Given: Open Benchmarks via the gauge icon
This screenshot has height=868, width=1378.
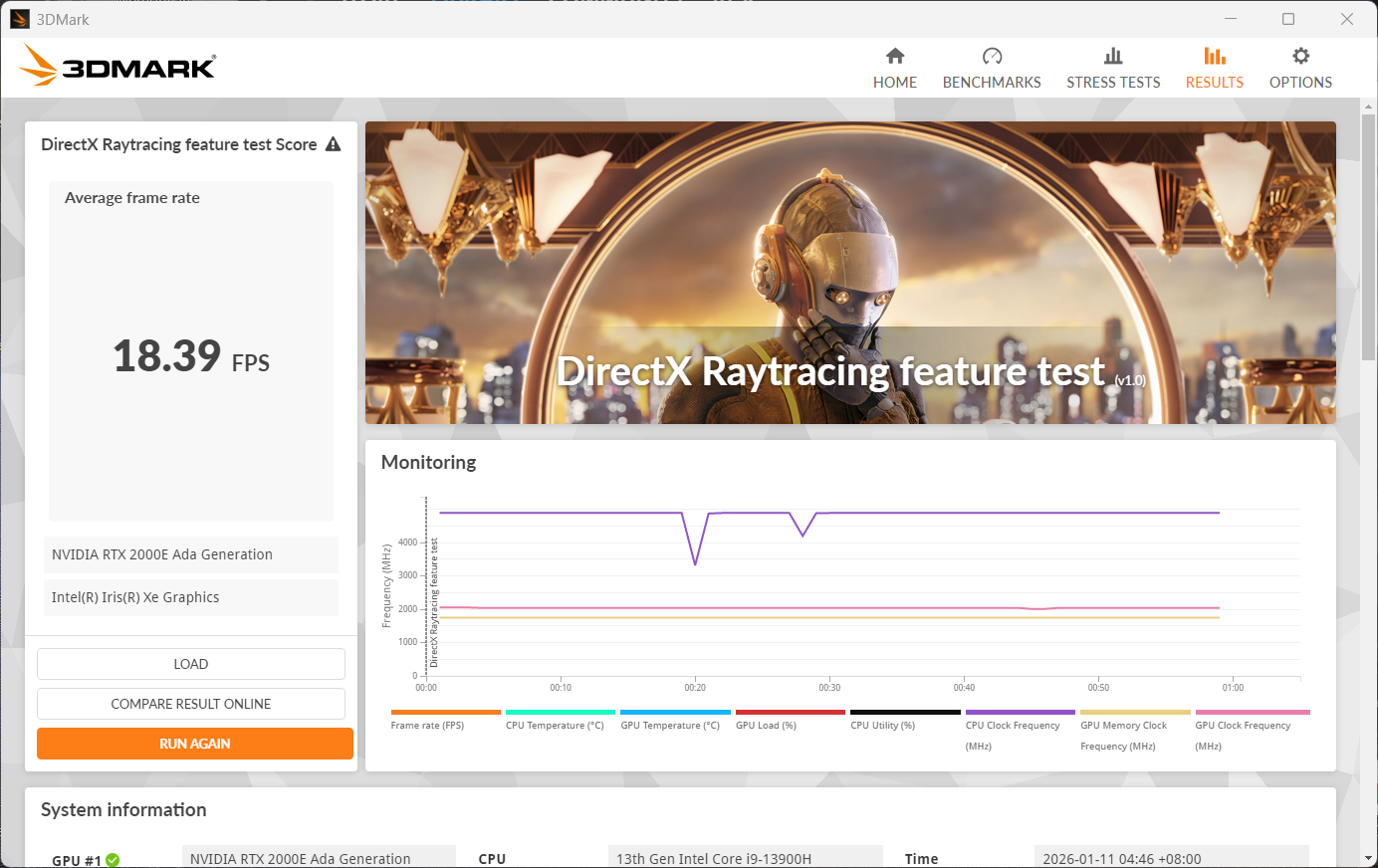Looking at the screenshot, I should (992, 57).
